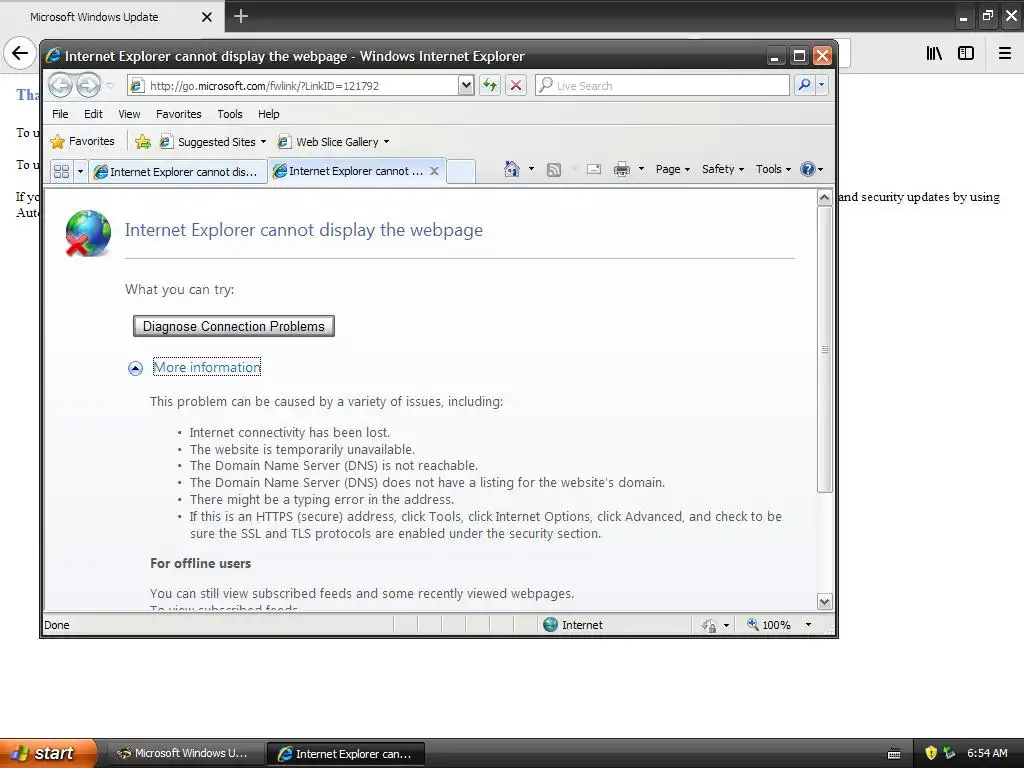1024x768 pixels.
Task: Click the security shield icon in system tray
Action: pos(931,753)
